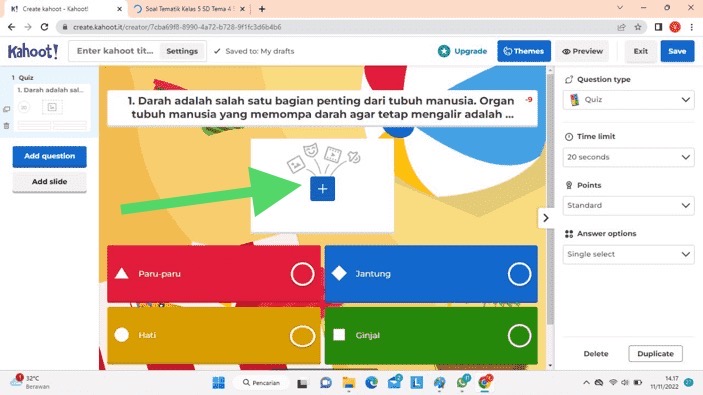703x395 pixels.
Task: Open File Explorer from the taskbar
Action: tap(349, 382)
